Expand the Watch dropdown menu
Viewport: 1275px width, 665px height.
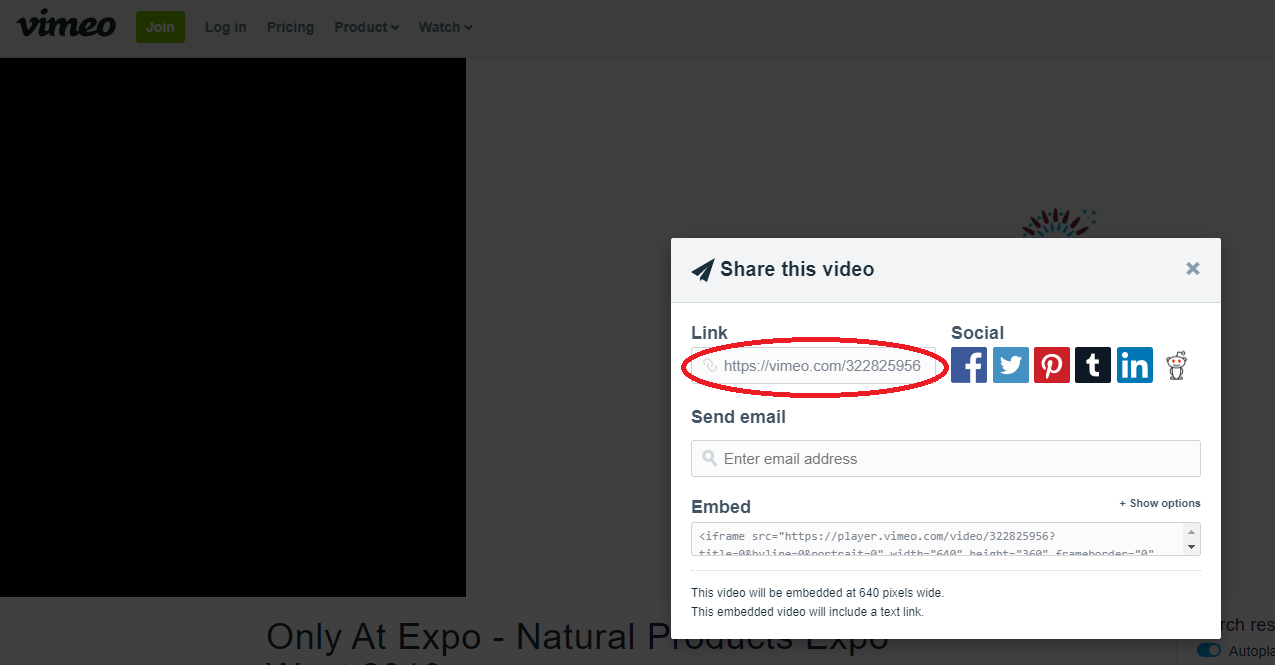pos(445,27)
